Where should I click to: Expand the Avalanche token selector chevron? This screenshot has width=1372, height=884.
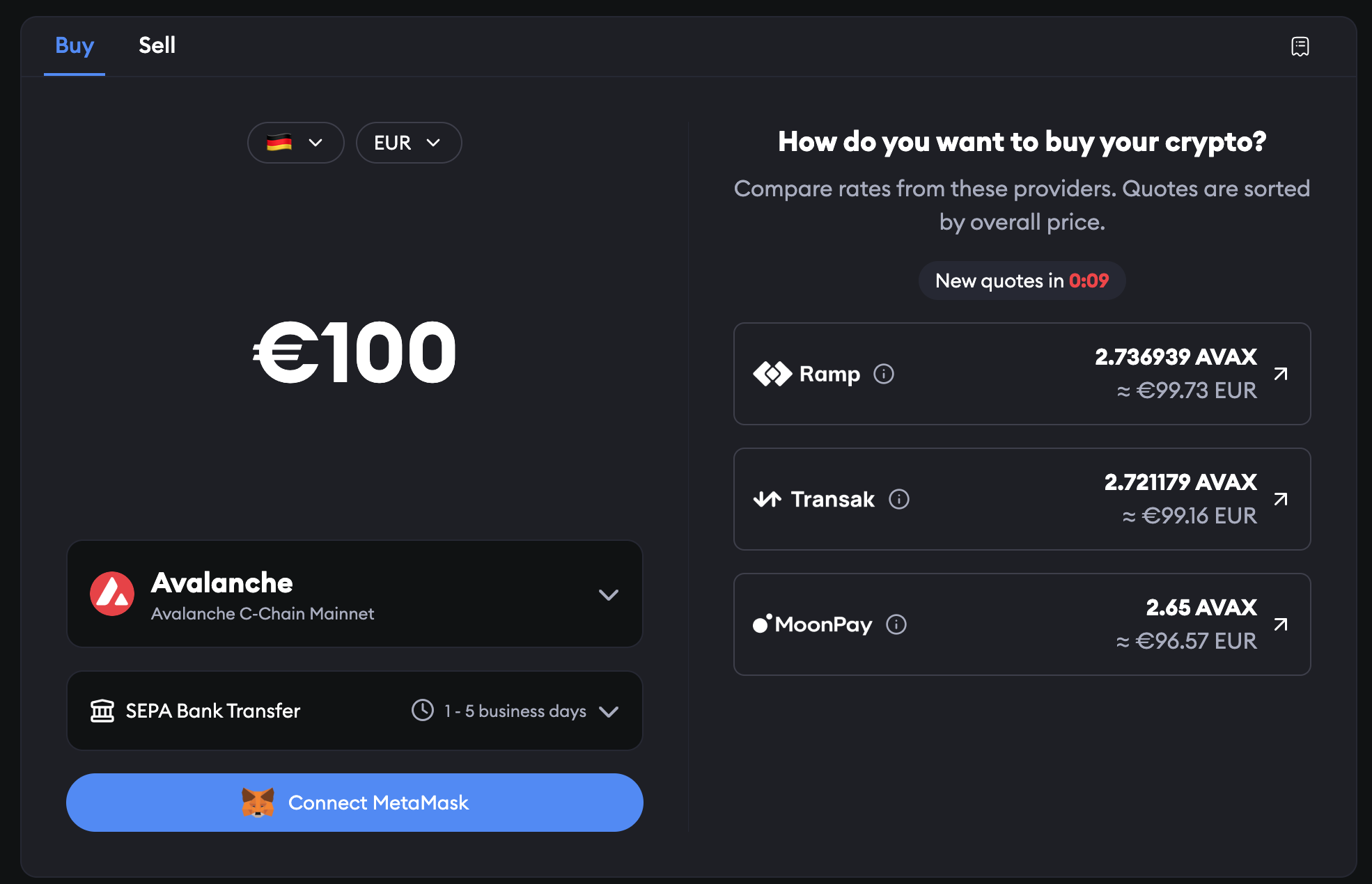(608, 594)
